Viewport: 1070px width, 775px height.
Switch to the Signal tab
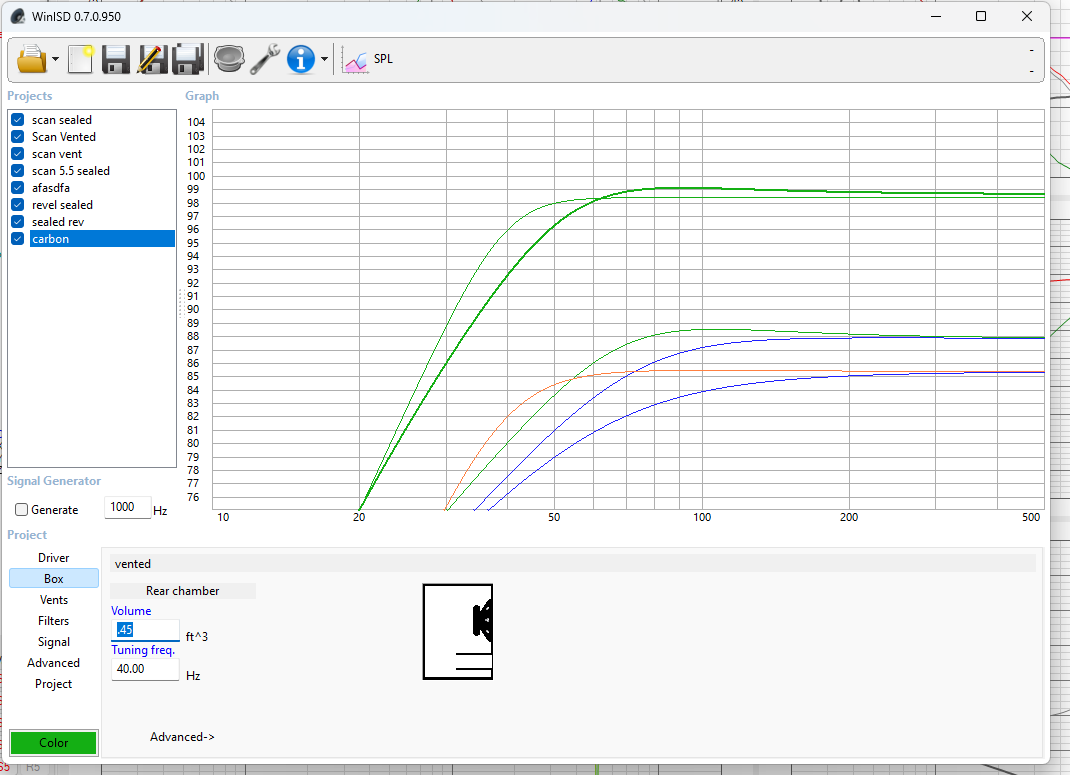54,642
